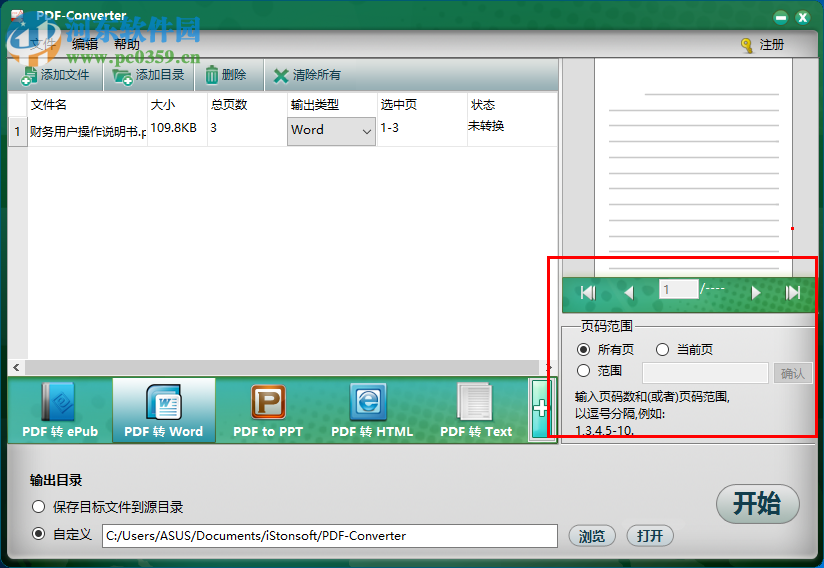Click the 添加目录 add folder button
Screen dimensions: 824x568
pyautogui.click(x=149, y=76)
